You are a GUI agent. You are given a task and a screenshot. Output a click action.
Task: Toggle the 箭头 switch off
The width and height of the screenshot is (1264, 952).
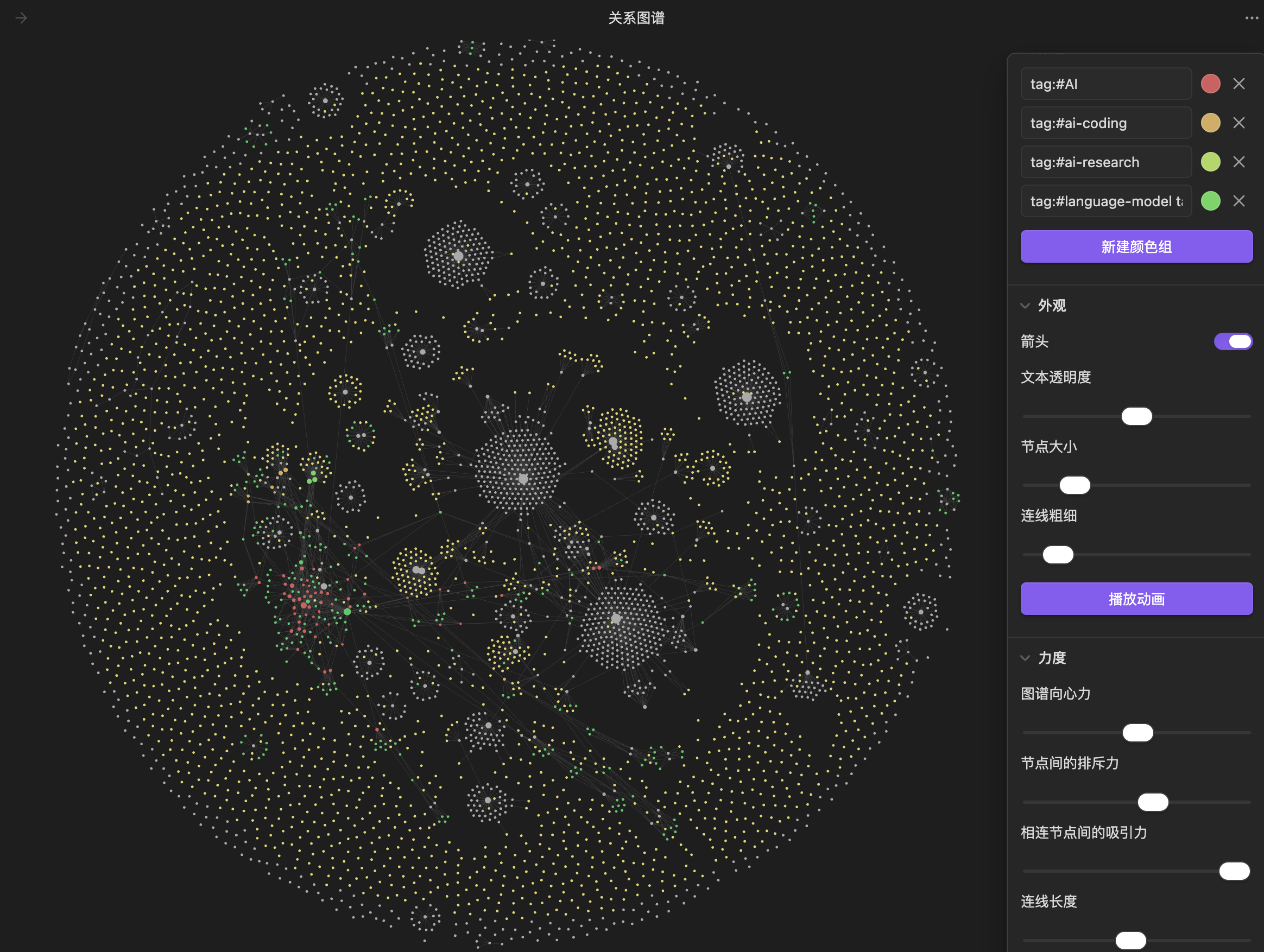[1233, 341]
